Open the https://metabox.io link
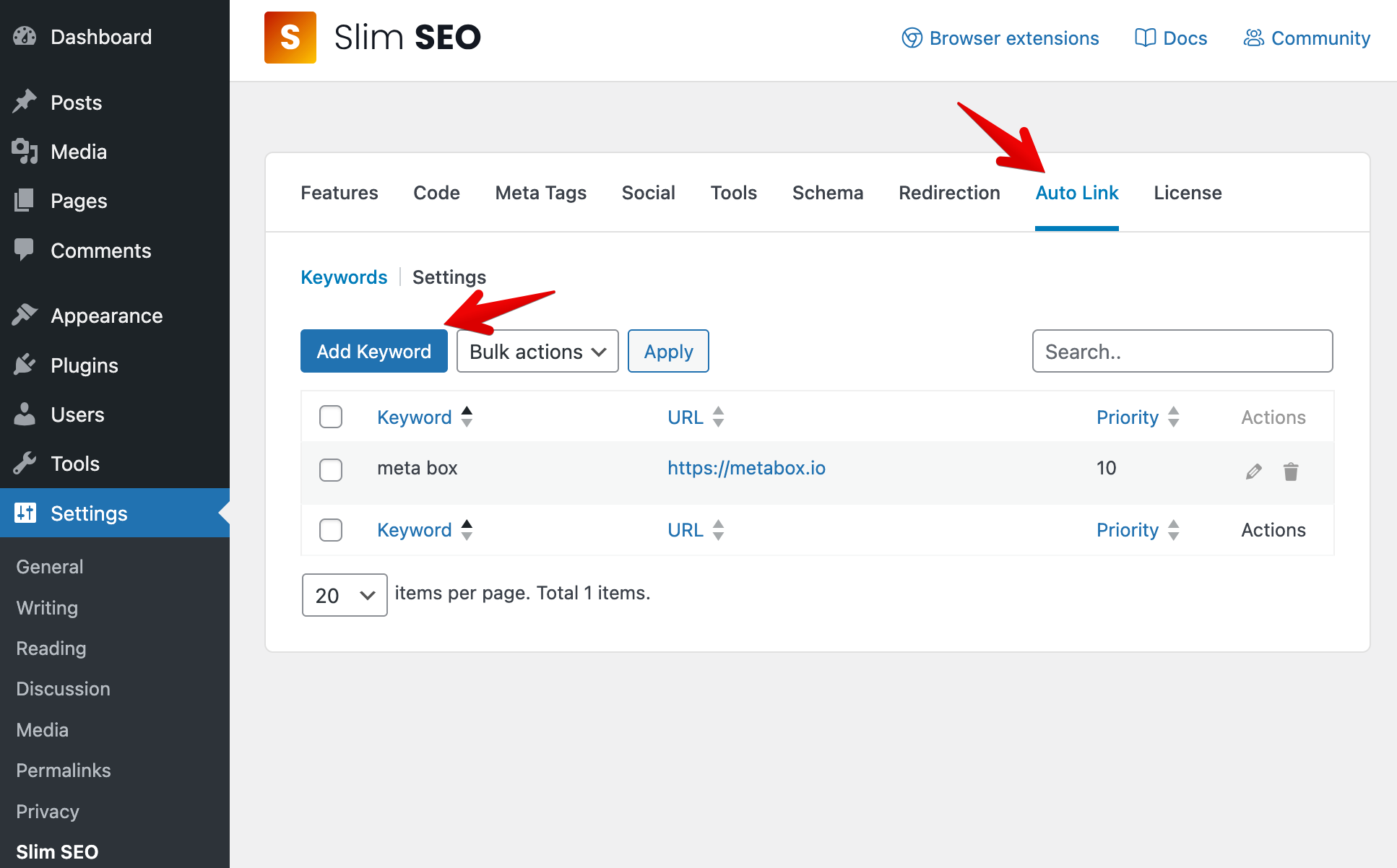This screenshot has width=1397, height=868. coord(746,468)
